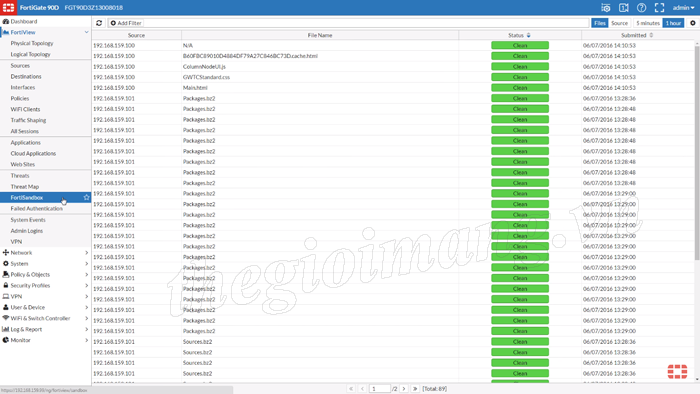This screenshot has width=700, height=394.
Task: Expand the WiFi & Switch Controller chevron
Action: coord(87,318)
